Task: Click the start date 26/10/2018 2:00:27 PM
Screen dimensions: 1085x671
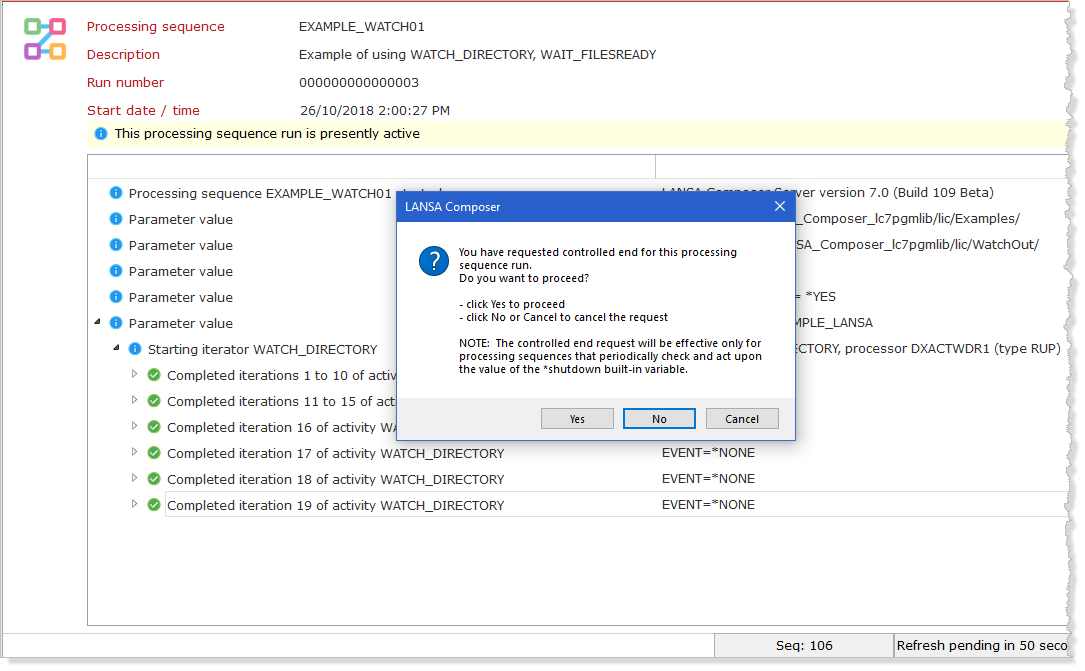Action: tap(375, 111)
